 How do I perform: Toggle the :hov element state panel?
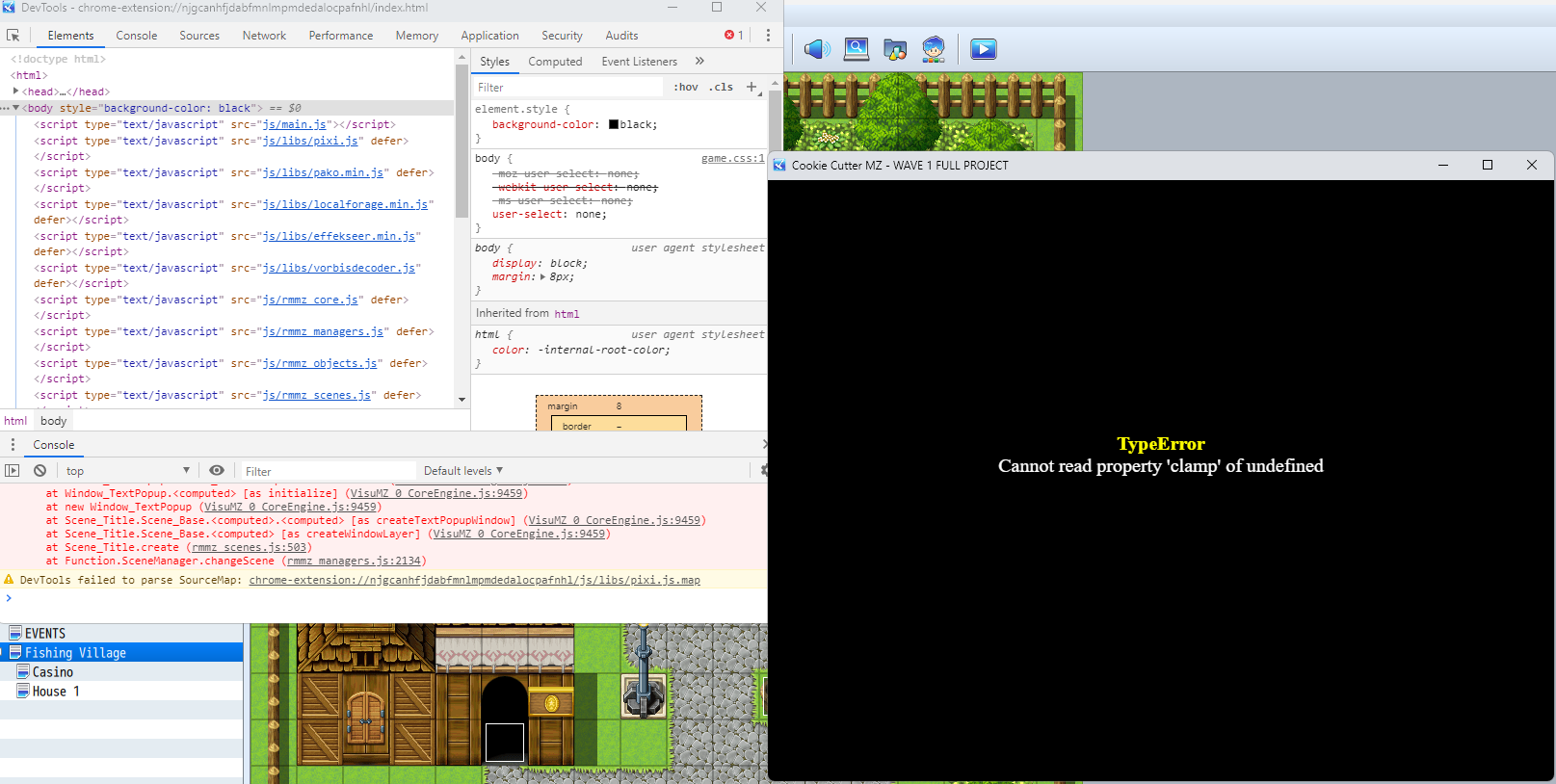tap(686, 87)
